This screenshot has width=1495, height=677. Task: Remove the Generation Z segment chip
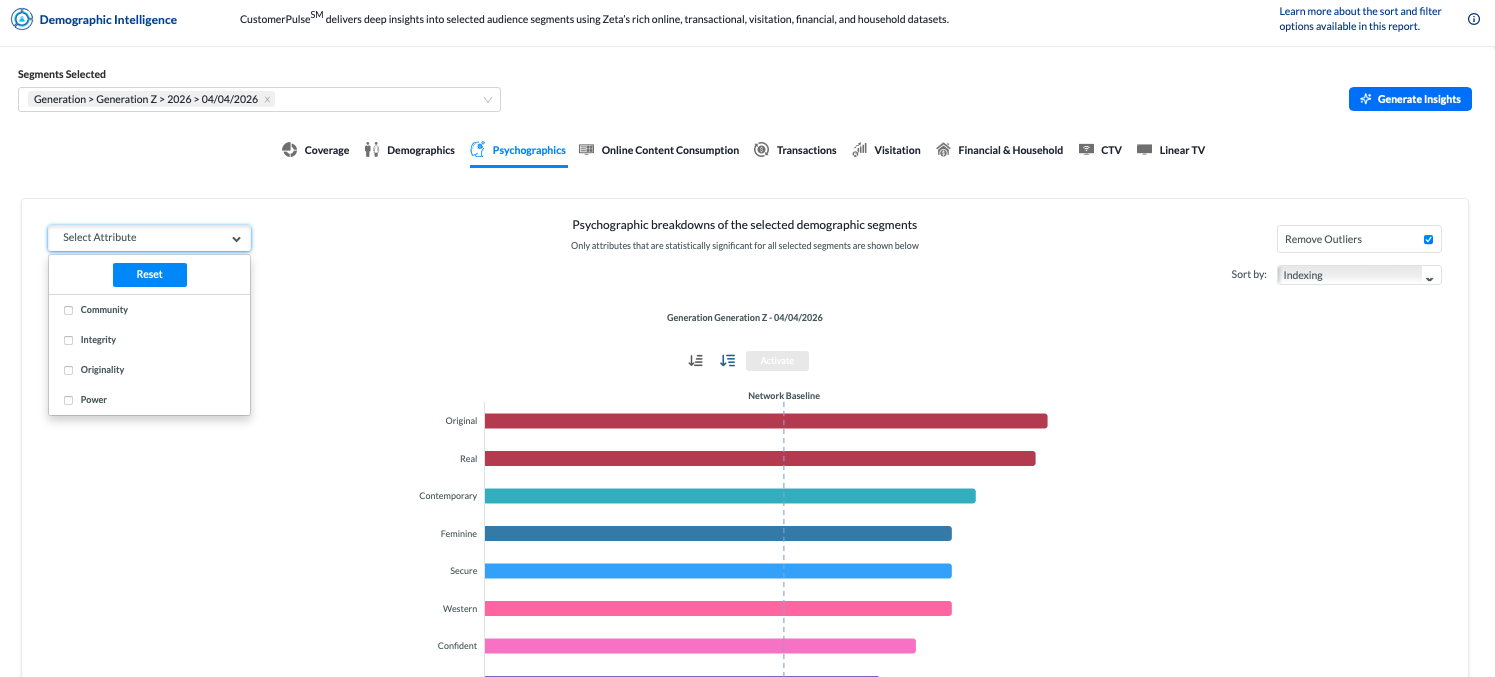(268, 100)
